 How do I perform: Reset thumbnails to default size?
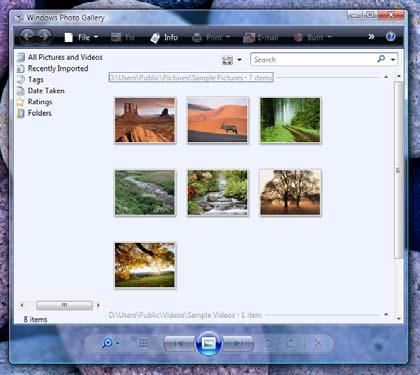[143, 343]
